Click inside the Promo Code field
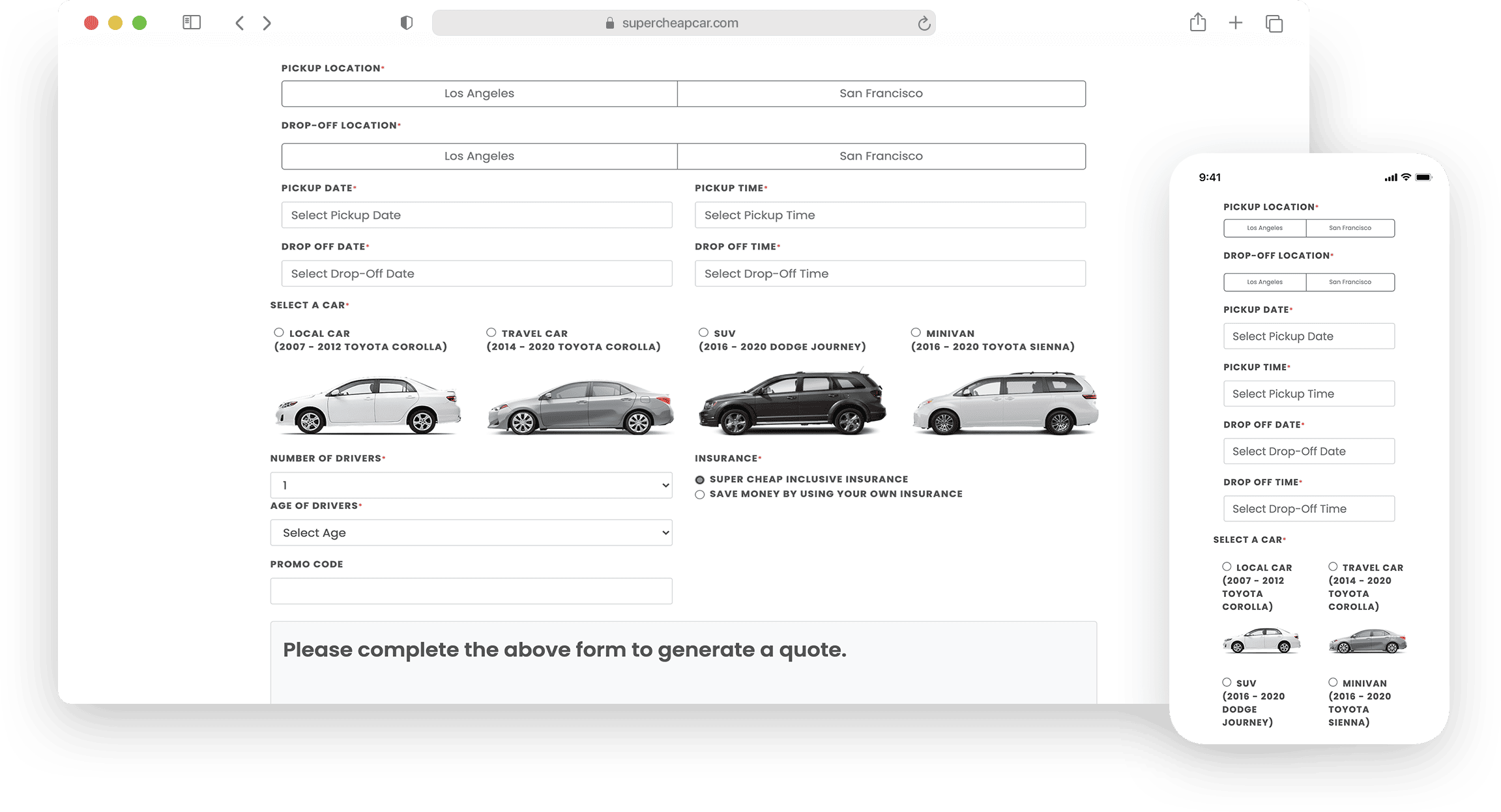Viewport: 1501px width, 812px height. tap(471, 590)
